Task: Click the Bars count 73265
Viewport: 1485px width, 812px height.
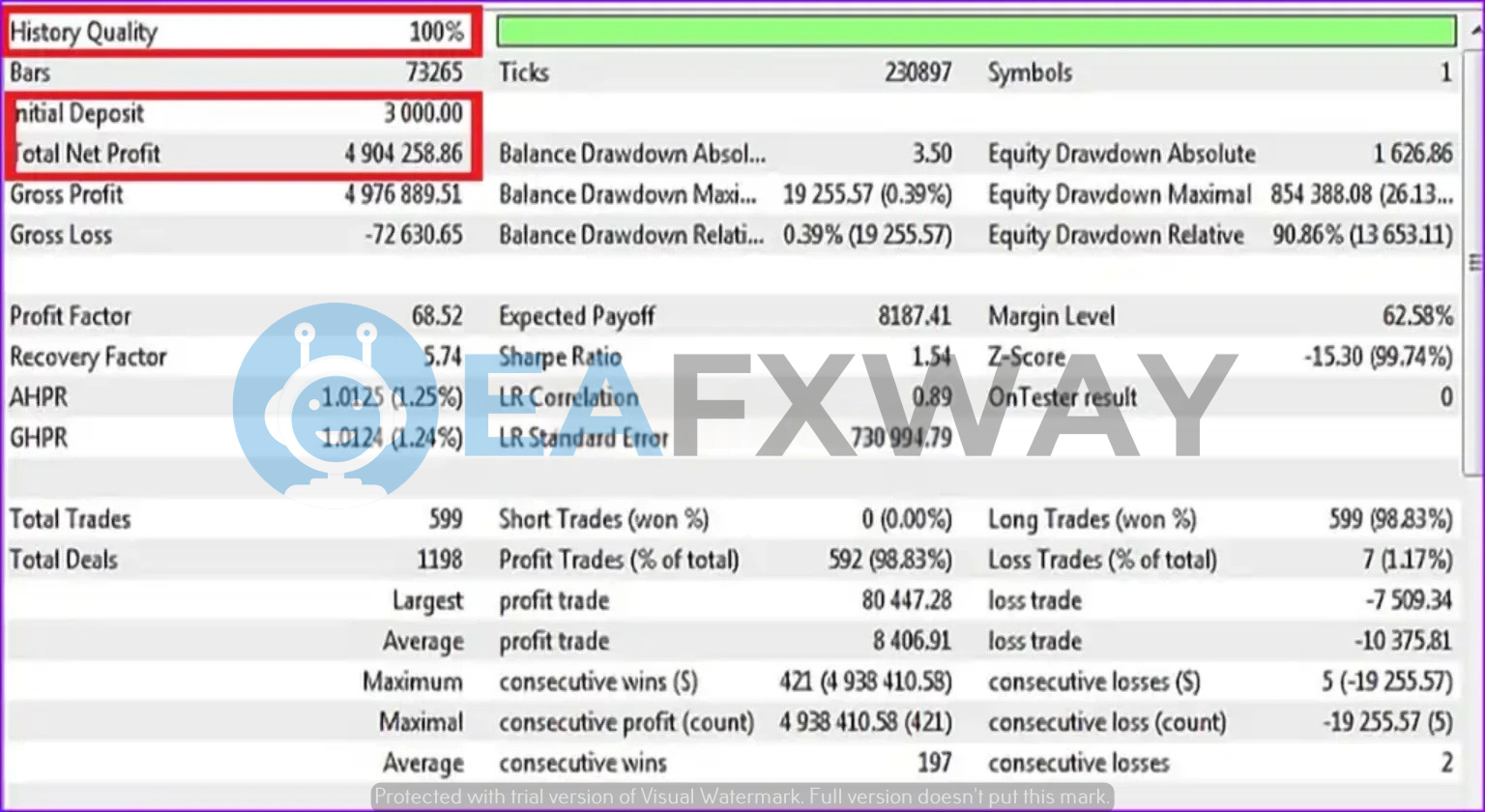Action: pyautogui.click(x=435, y=72)
